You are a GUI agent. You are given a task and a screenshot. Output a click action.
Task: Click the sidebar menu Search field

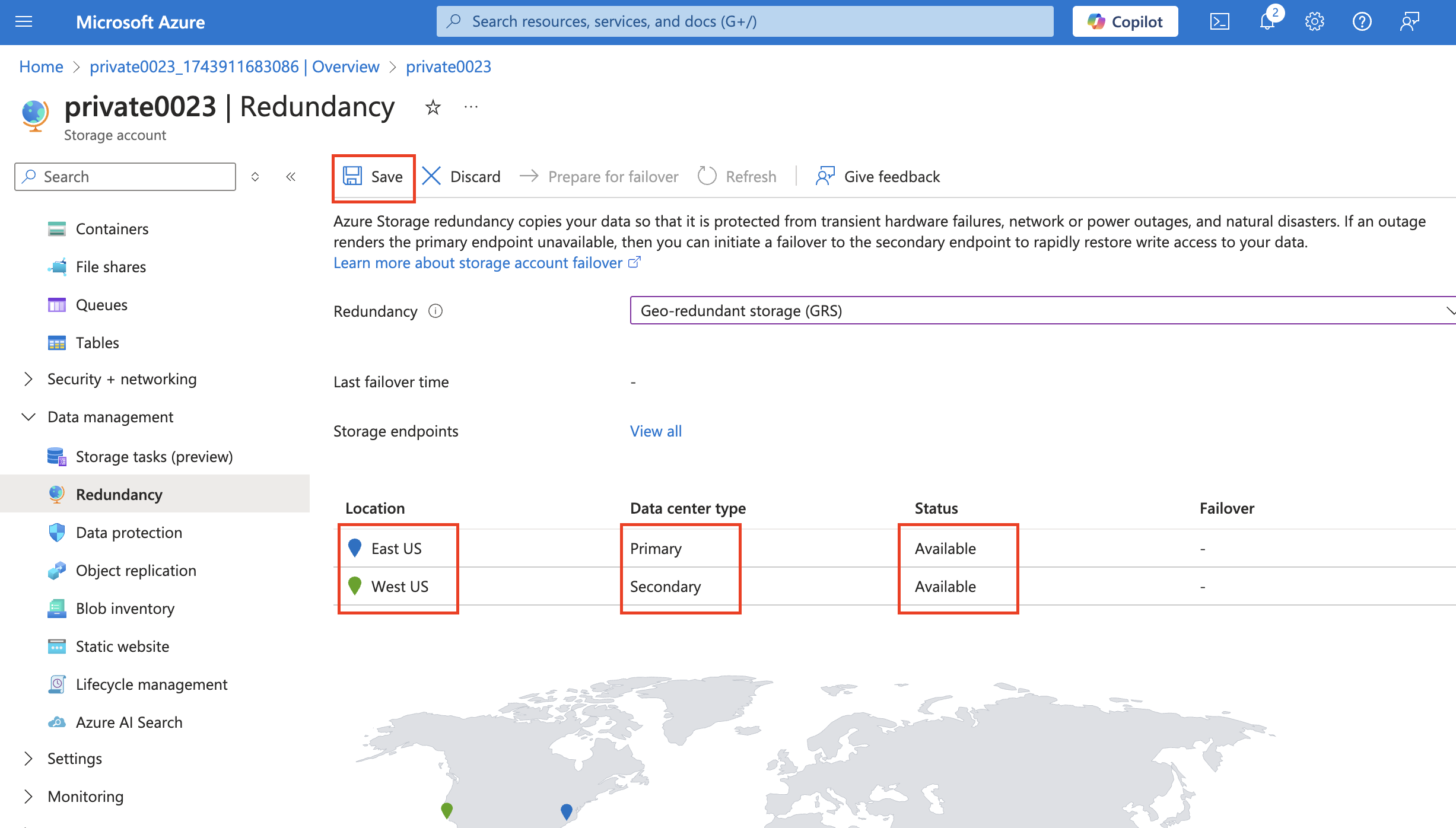[x=125, y=177]
